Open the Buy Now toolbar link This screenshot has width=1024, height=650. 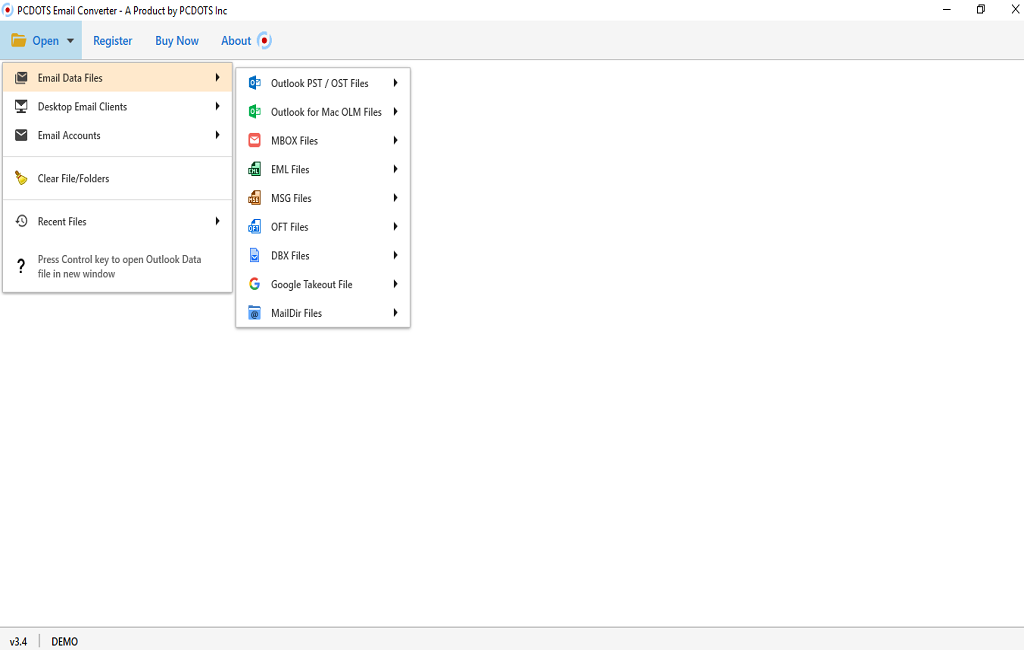click(x=177, y=41)
